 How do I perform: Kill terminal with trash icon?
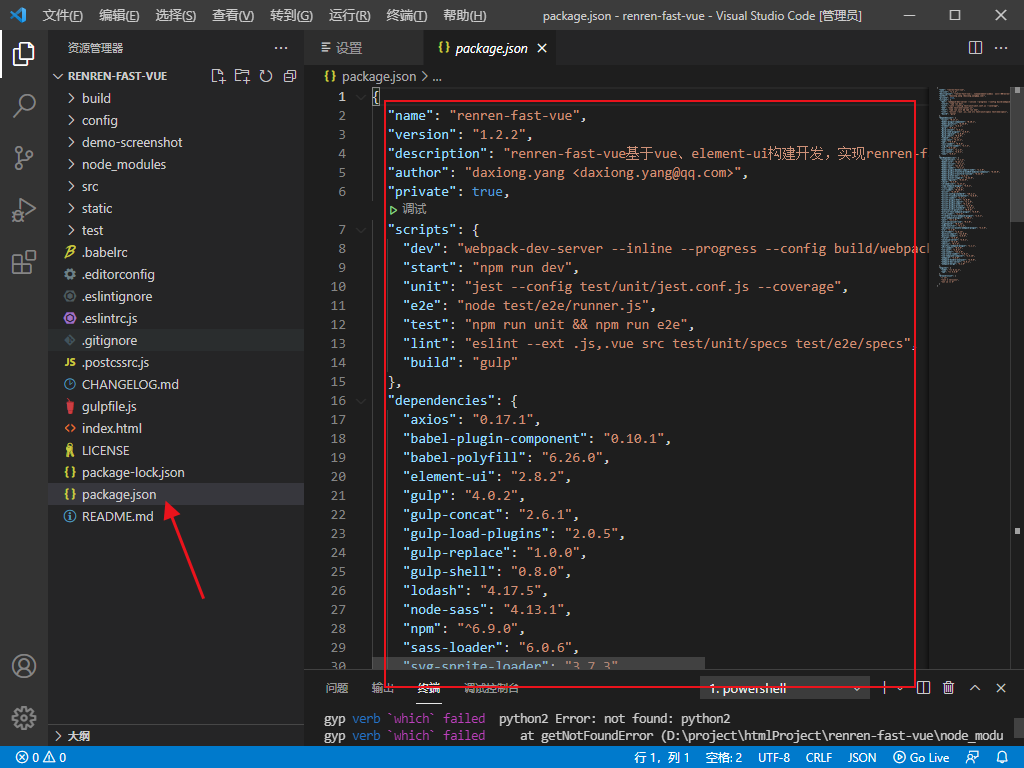[x=948, y=688]
